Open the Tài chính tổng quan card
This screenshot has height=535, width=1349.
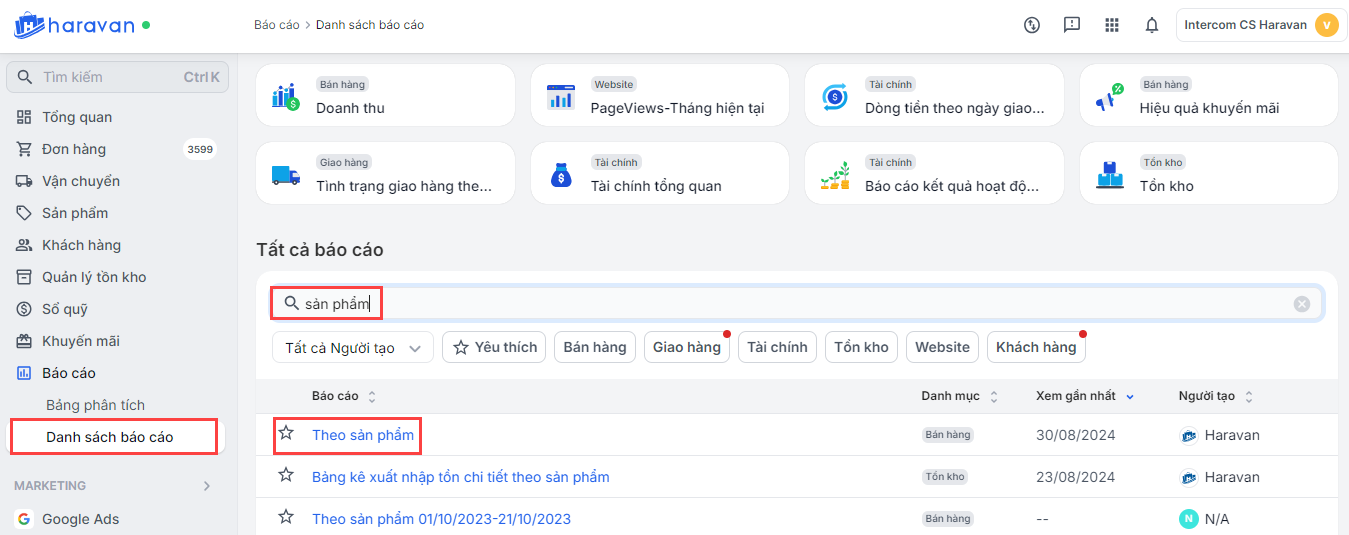pyautogui.click(x=659, y=174)
